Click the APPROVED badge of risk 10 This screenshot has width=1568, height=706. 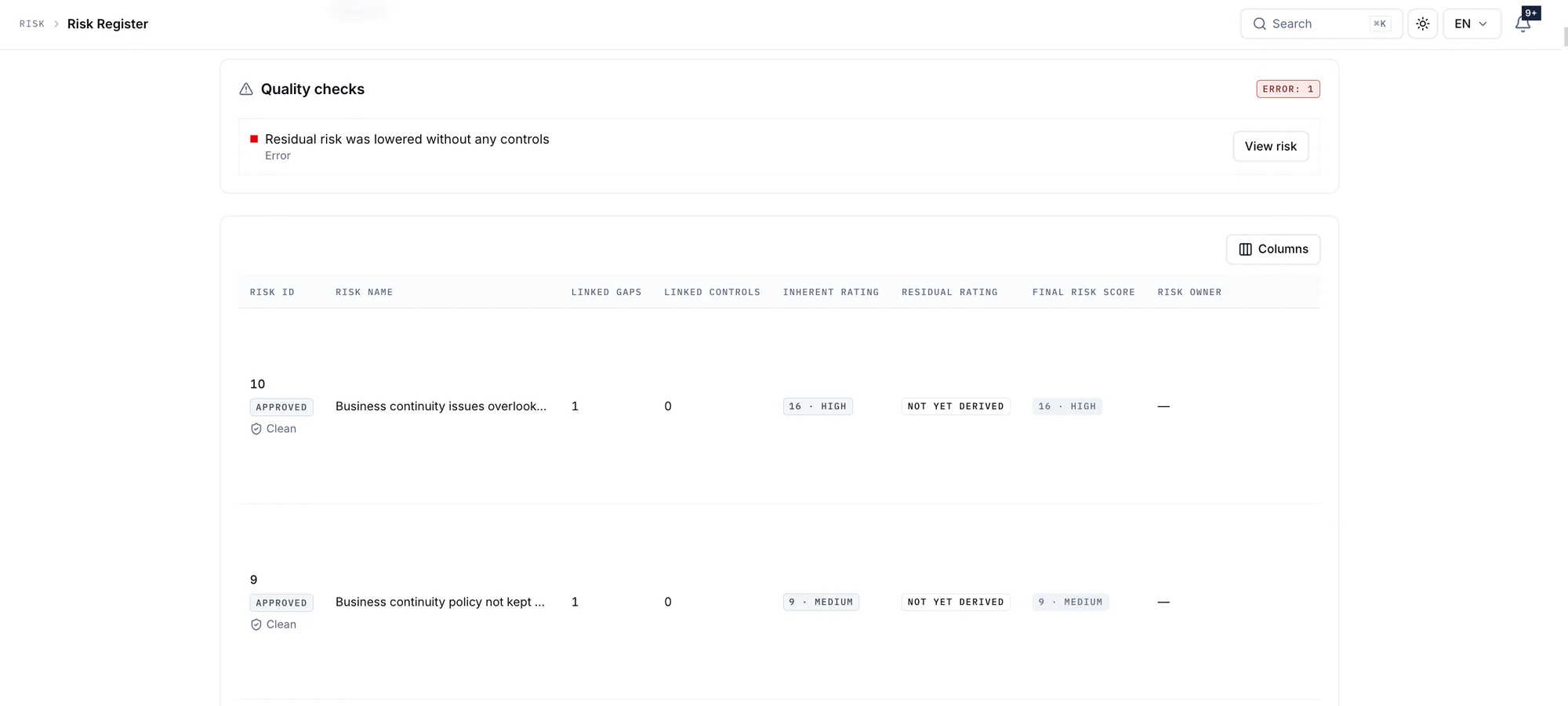point(281,407)
